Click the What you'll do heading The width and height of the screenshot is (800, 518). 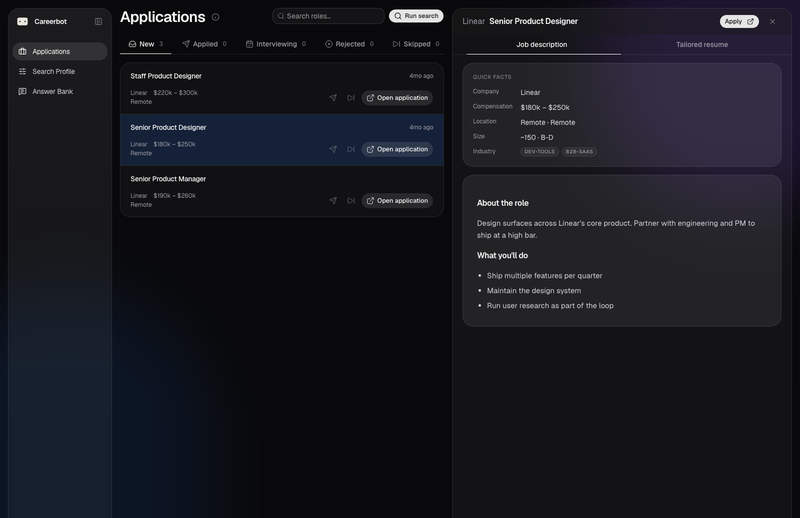[x=503, y=256]
